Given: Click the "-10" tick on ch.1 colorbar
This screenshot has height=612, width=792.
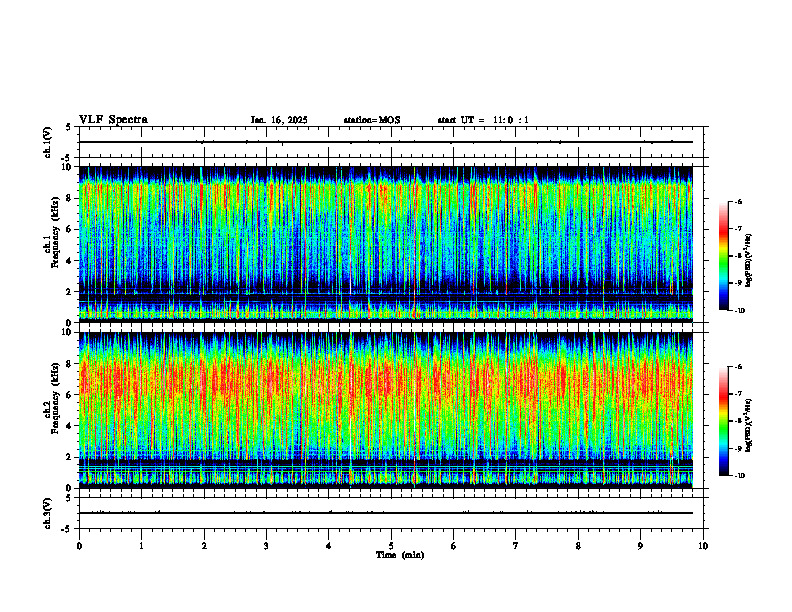Looking at the screenshot, I should tap(740, 311).
